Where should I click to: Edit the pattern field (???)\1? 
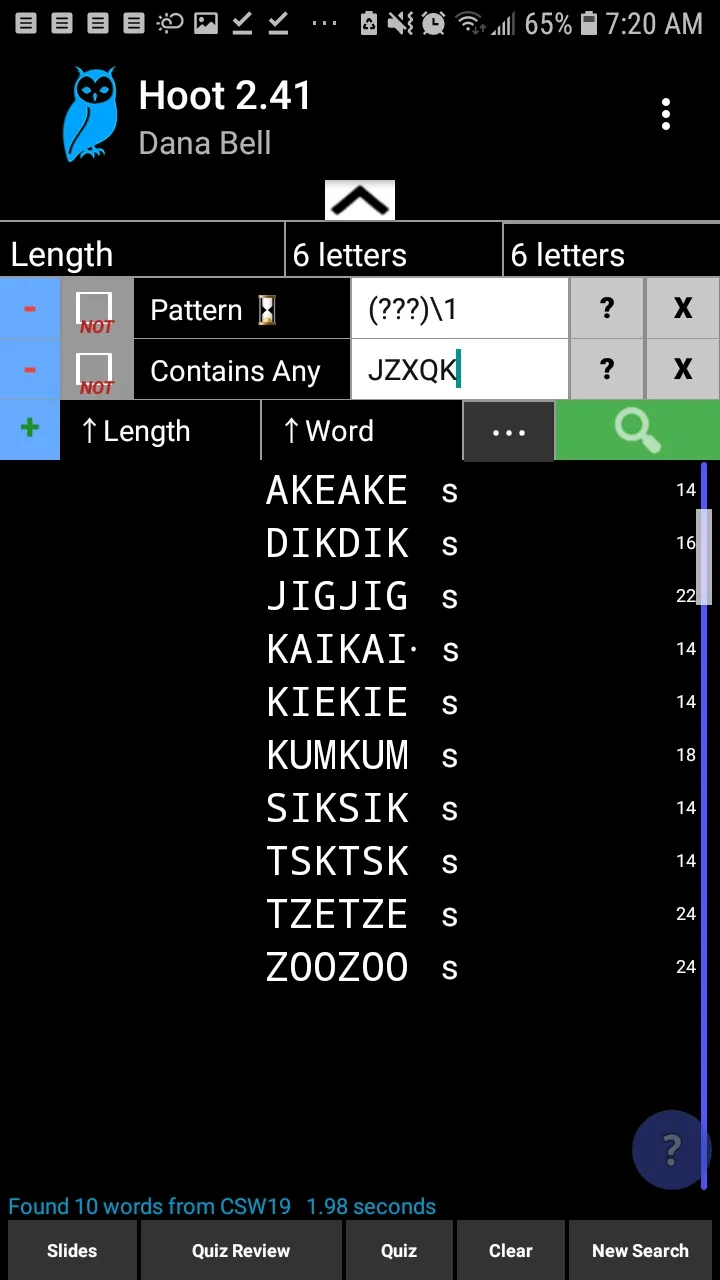[459, 309]
